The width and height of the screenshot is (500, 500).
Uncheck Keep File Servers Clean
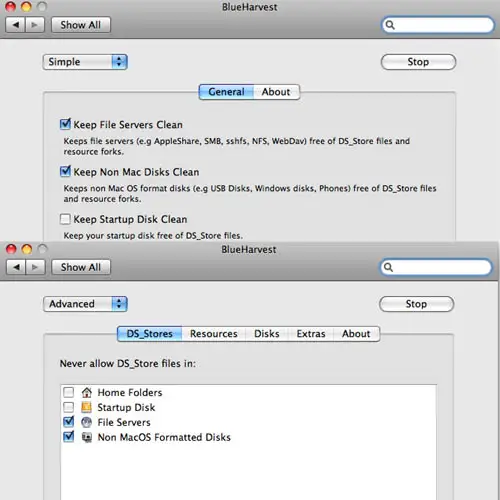(x=65, y=124)
